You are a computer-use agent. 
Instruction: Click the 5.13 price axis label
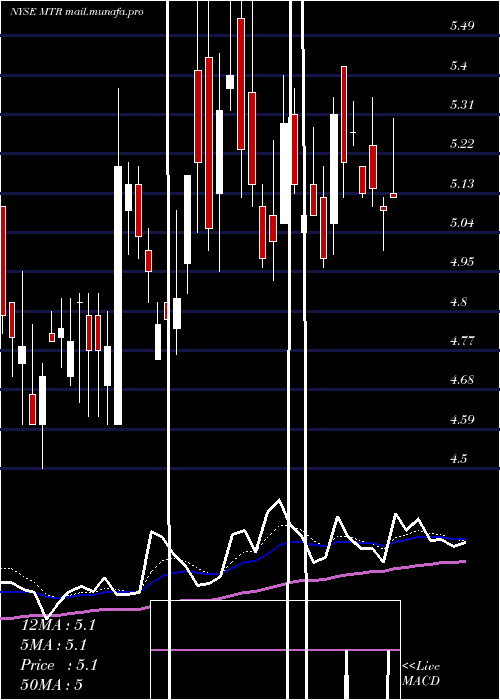point(461,183)
